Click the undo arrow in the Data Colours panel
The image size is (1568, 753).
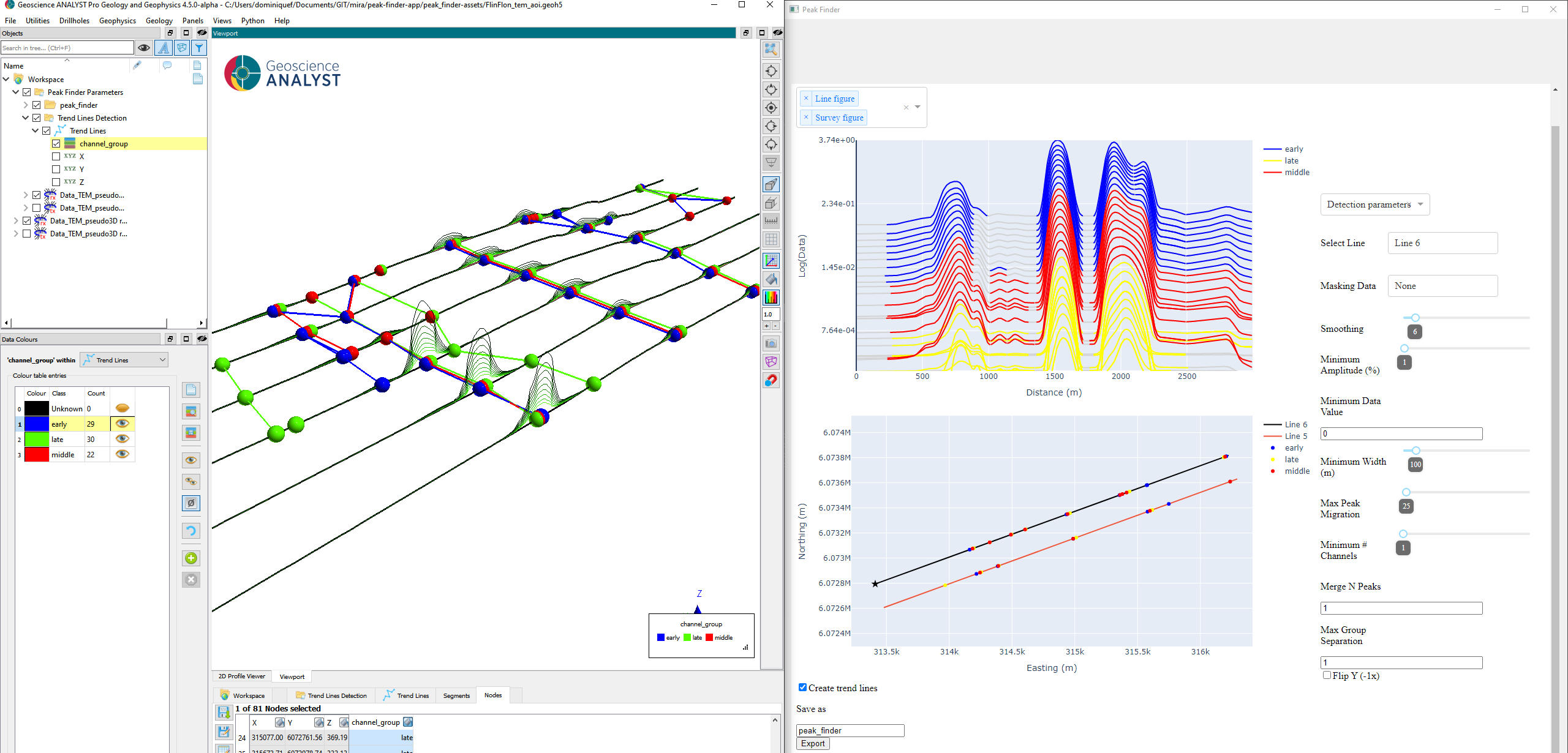point(191,530)
